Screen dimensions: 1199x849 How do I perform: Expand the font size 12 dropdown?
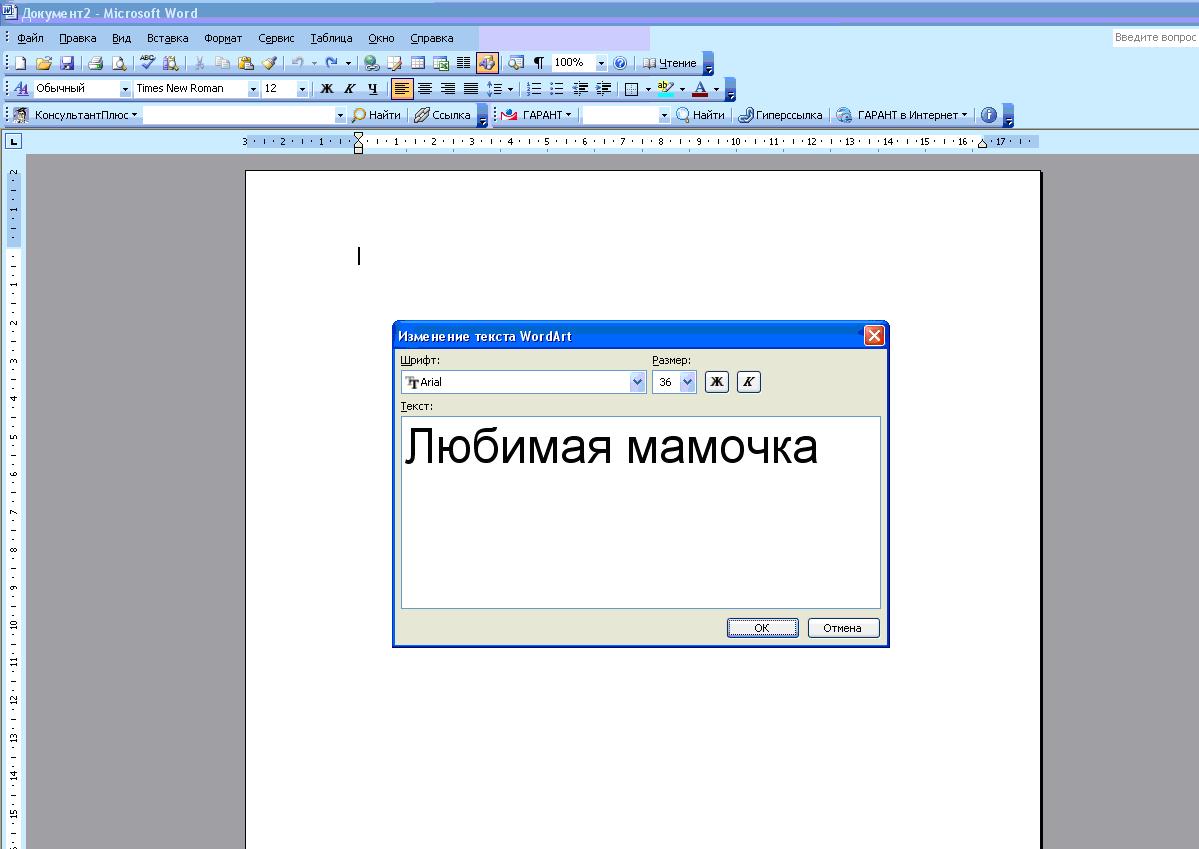pyautogui.click(x=302, y=89)
